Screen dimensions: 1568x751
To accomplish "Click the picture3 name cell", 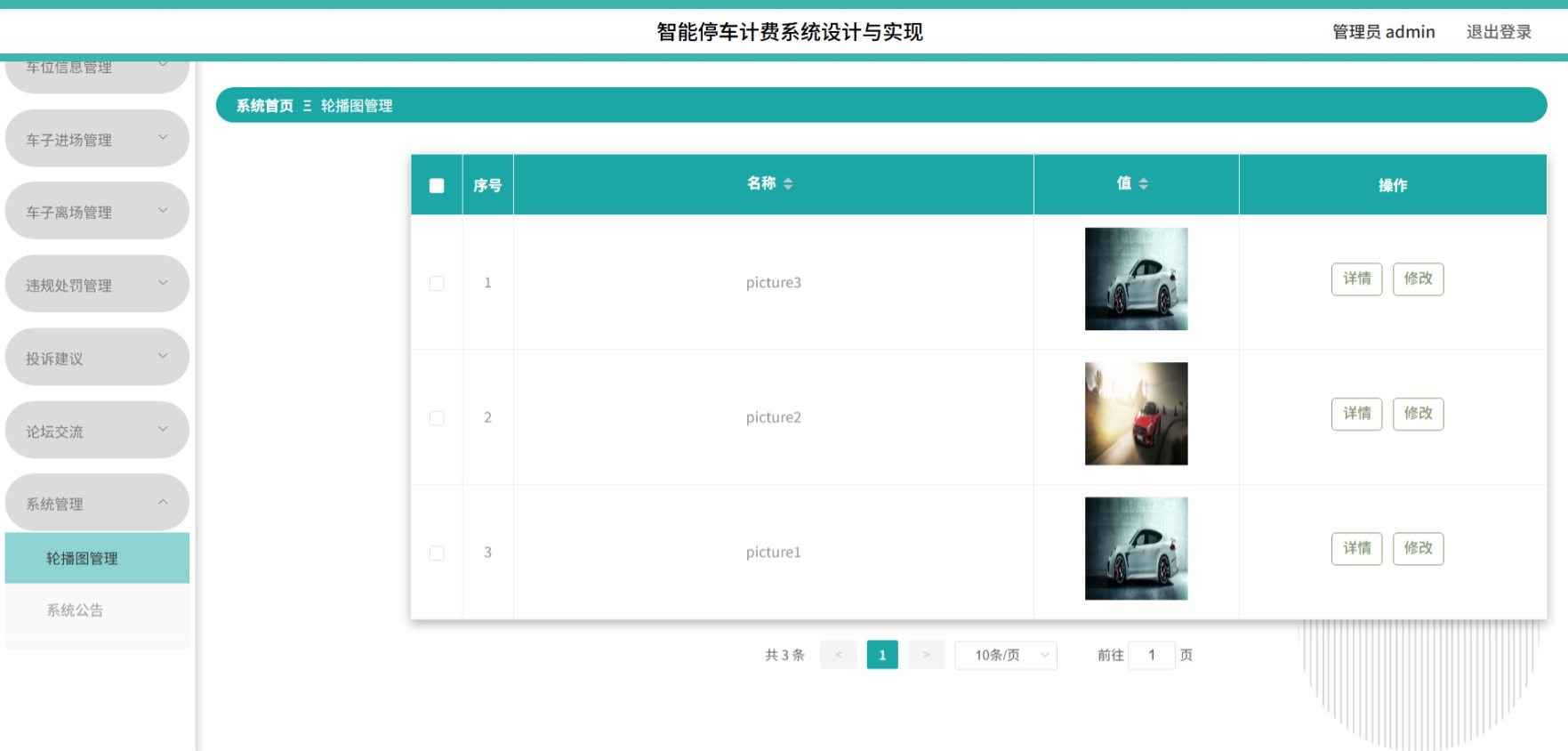I will point(773,283).
